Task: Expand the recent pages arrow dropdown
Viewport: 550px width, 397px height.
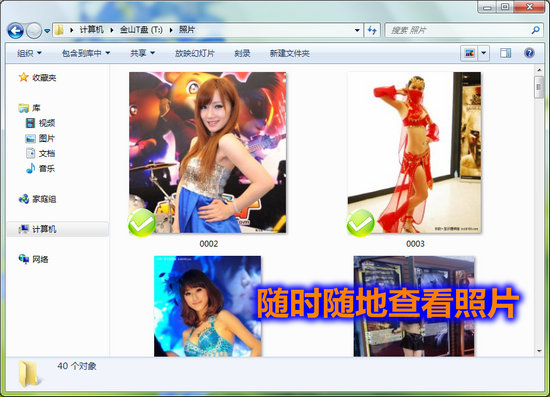Action: [47, 31]
